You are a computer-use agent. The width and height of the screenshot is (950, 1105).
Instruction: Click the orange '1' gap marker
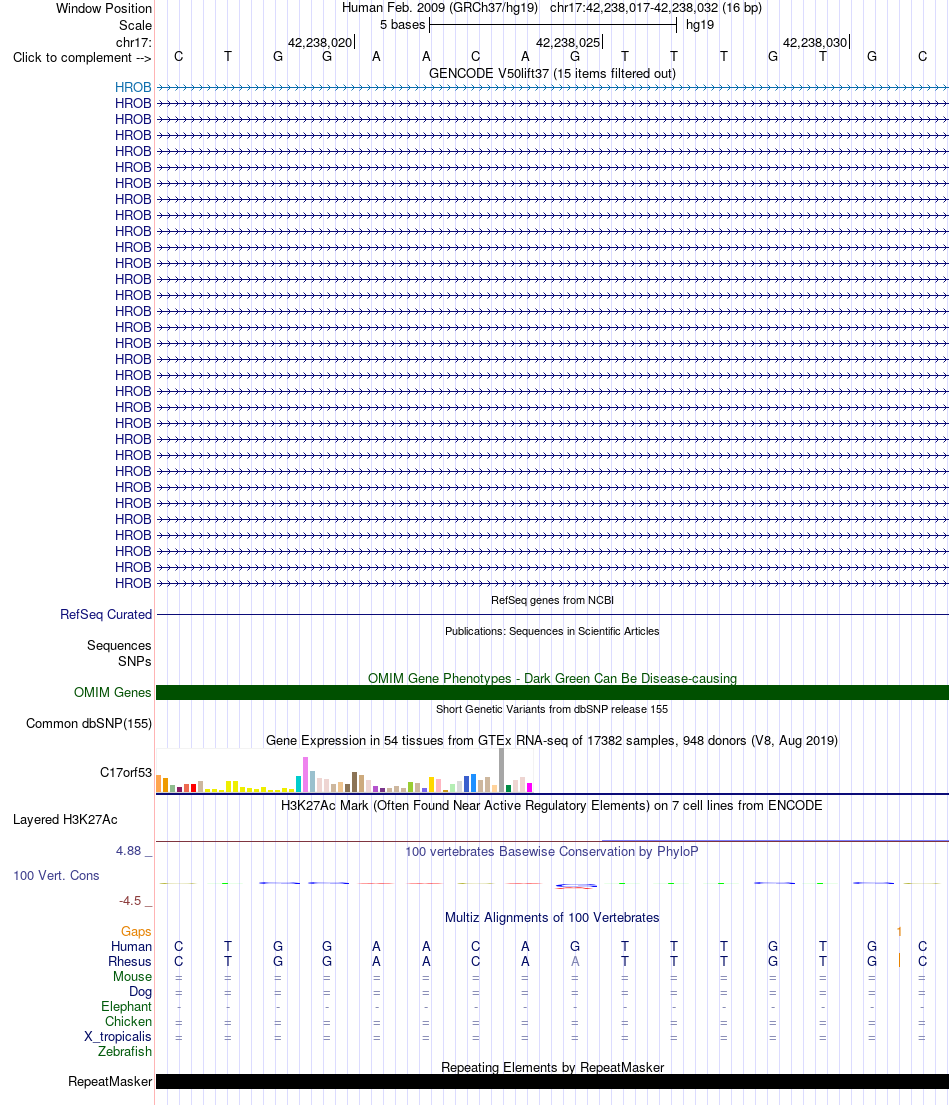[x=899, y=932]
